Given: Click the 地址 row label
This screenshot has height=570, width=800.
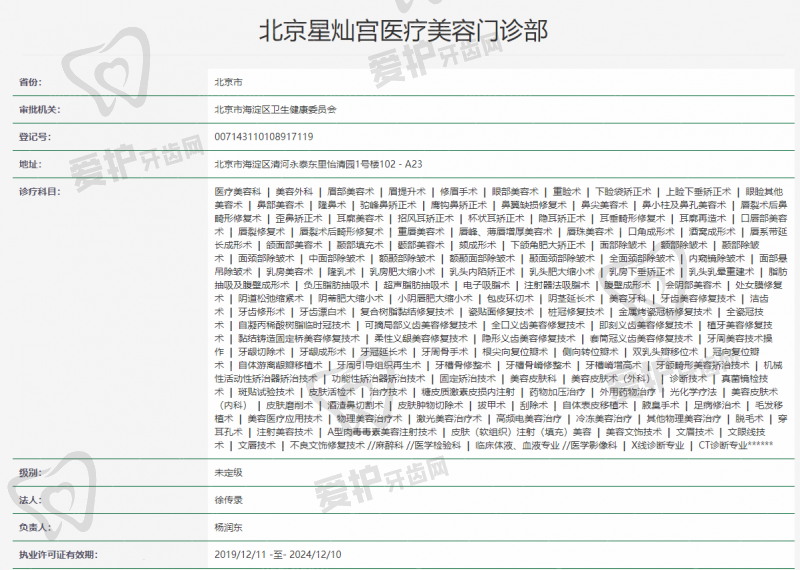Looking at the screenshot, I should tap(31, 163).
